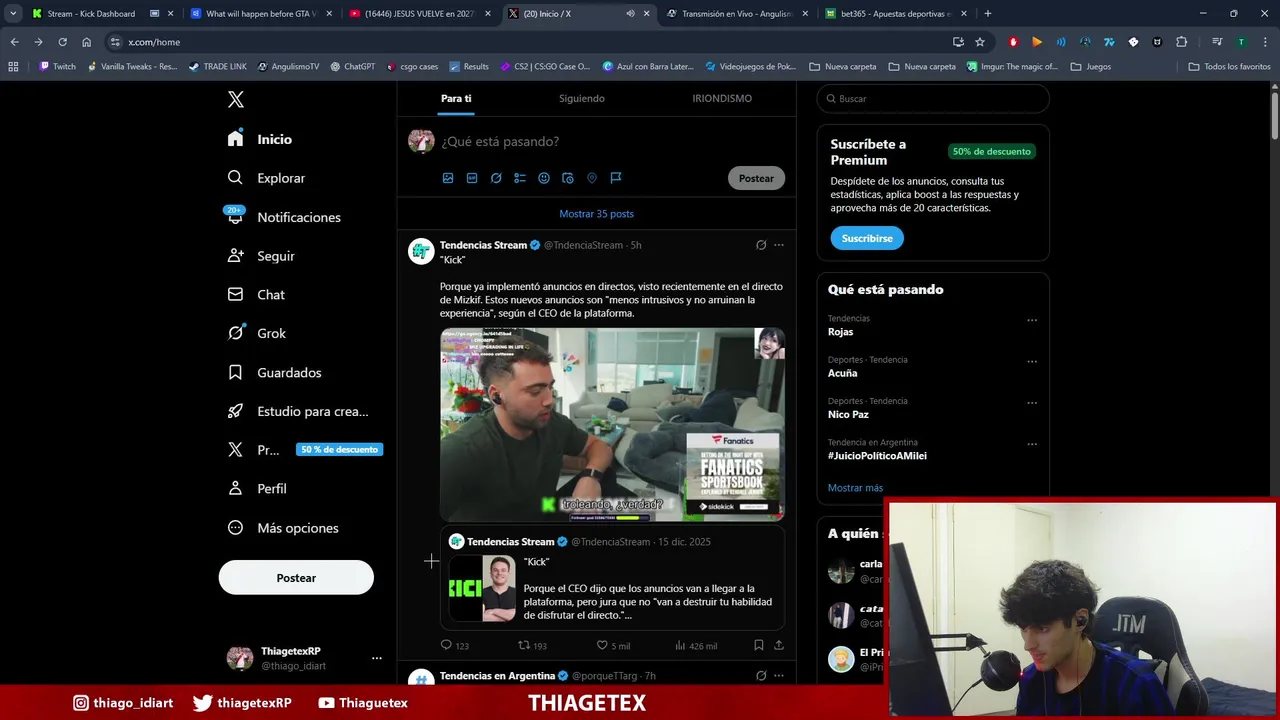This screenshot has height=720, width=1280.
Task: Switch to bet365 browser tab
Action: [x=896, y=14]
